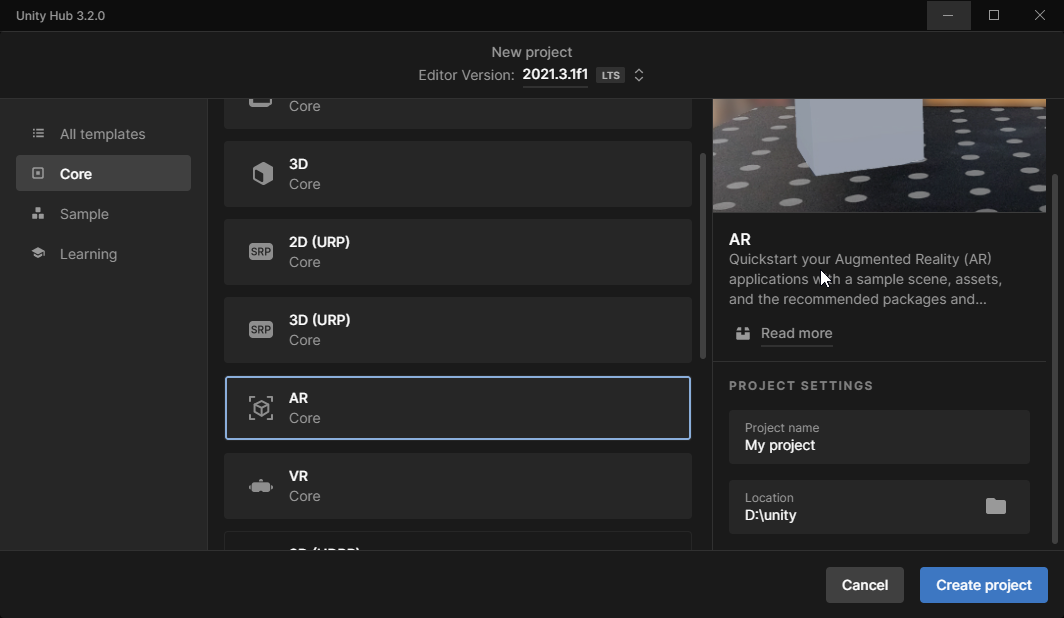
Task: Select the AR template icon
Action: (x=261, y=407)
